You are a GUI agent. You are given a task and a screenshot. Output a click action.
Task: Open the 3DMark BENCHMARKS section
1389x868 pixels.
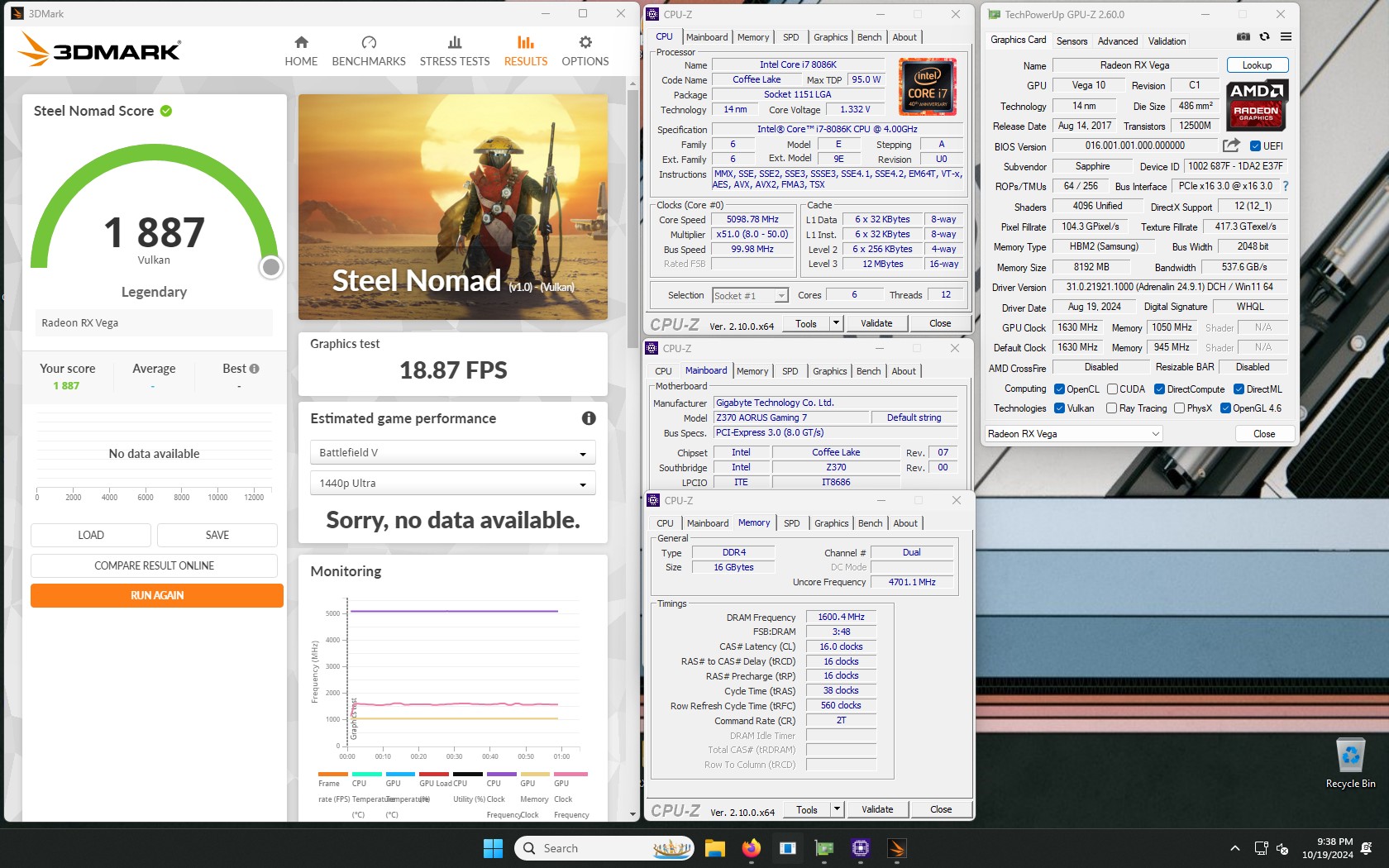click(369, 51)
